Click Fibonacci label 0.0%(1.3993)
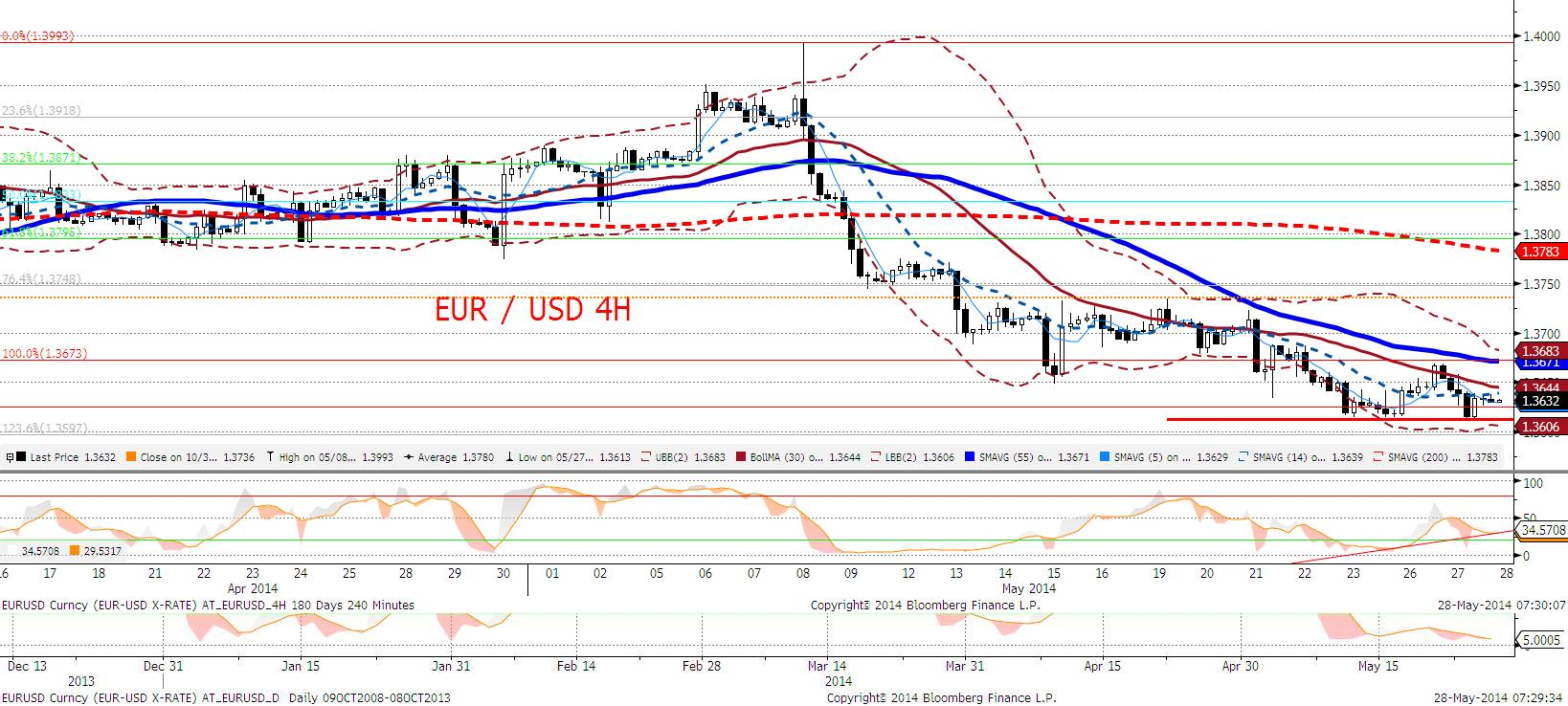The width and height of the screenshot is (1568, 706). coord(38,35)
